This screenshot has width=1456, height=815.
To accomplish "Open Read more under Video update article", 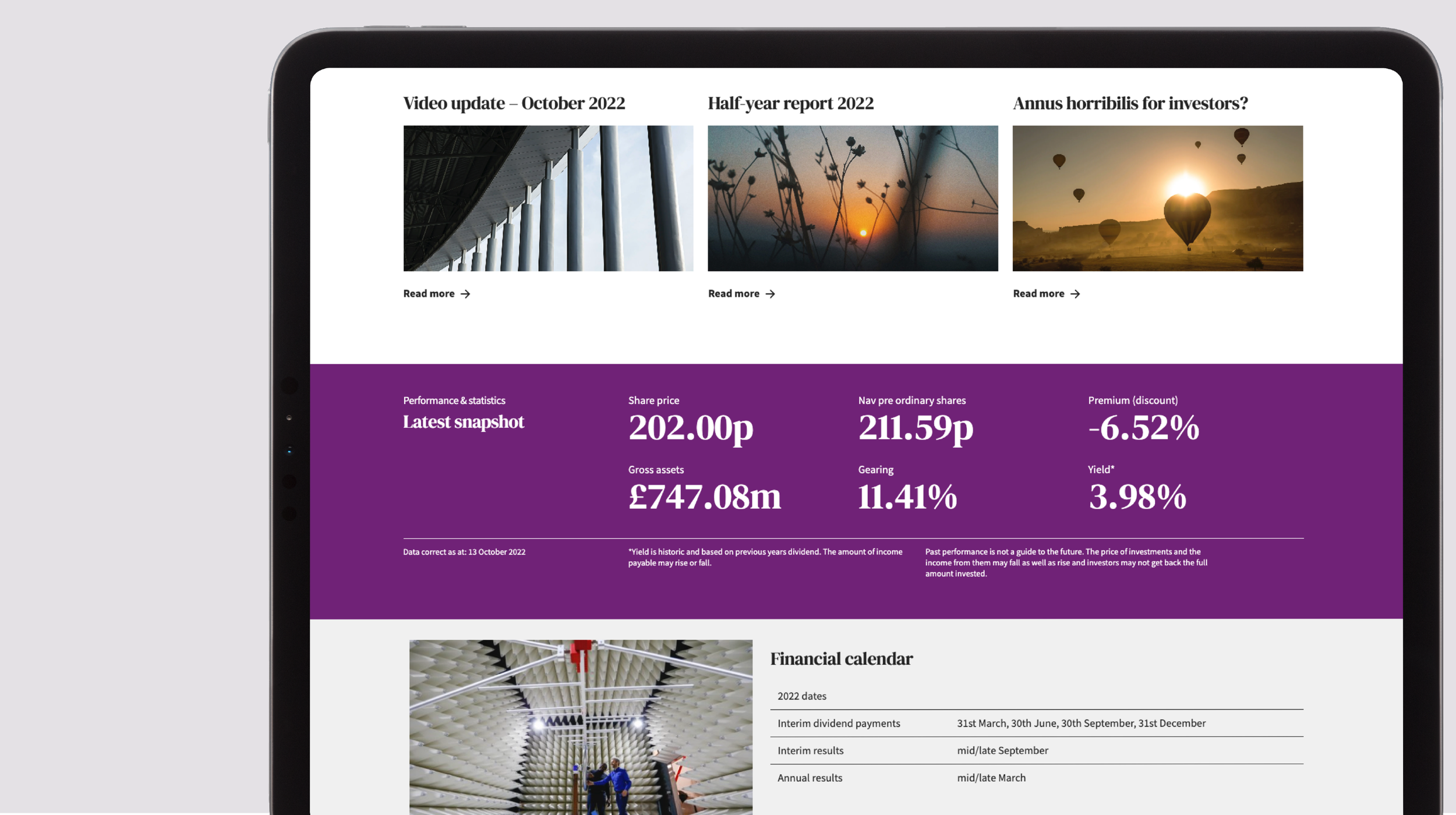I will coord(429,294).
